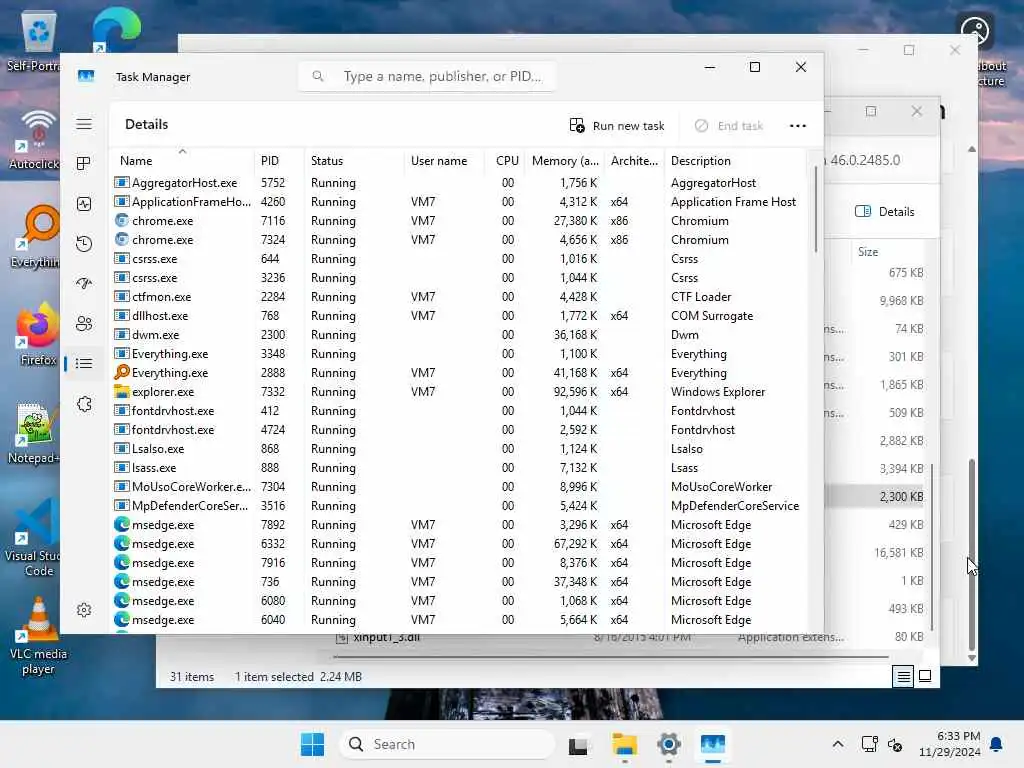Open the Startup apps page icon

84,283
